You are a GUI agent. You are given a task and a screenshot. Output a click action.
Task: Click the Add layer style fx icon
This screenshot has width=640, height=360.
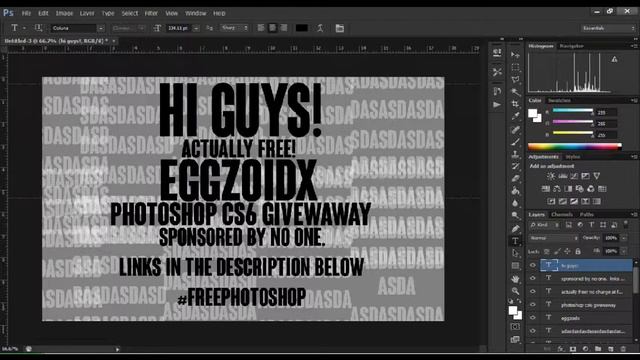(560, 349)
